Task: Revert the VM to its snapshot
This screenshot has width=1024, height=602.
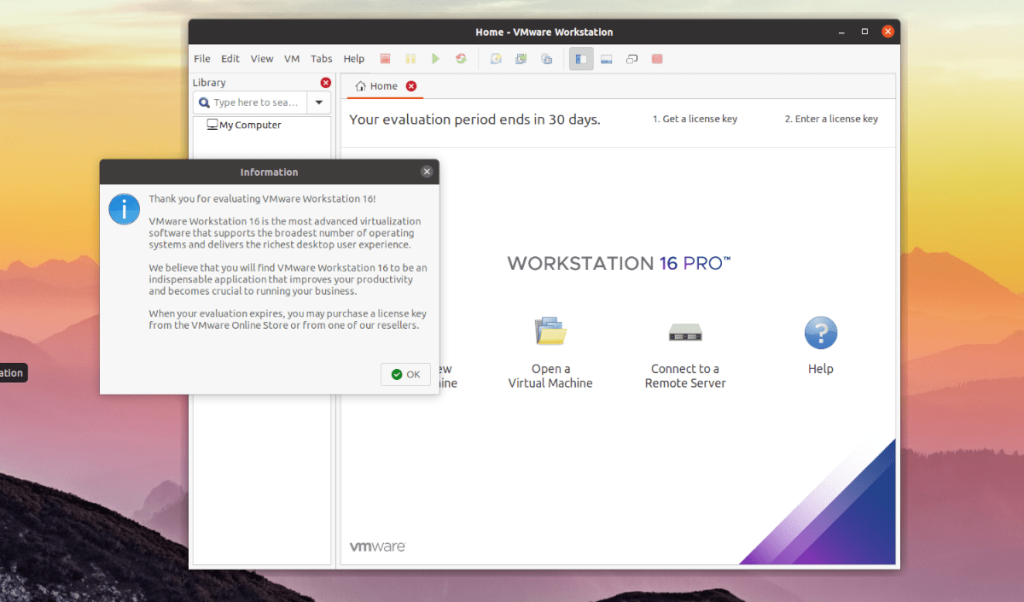Action: pos(520,58)
